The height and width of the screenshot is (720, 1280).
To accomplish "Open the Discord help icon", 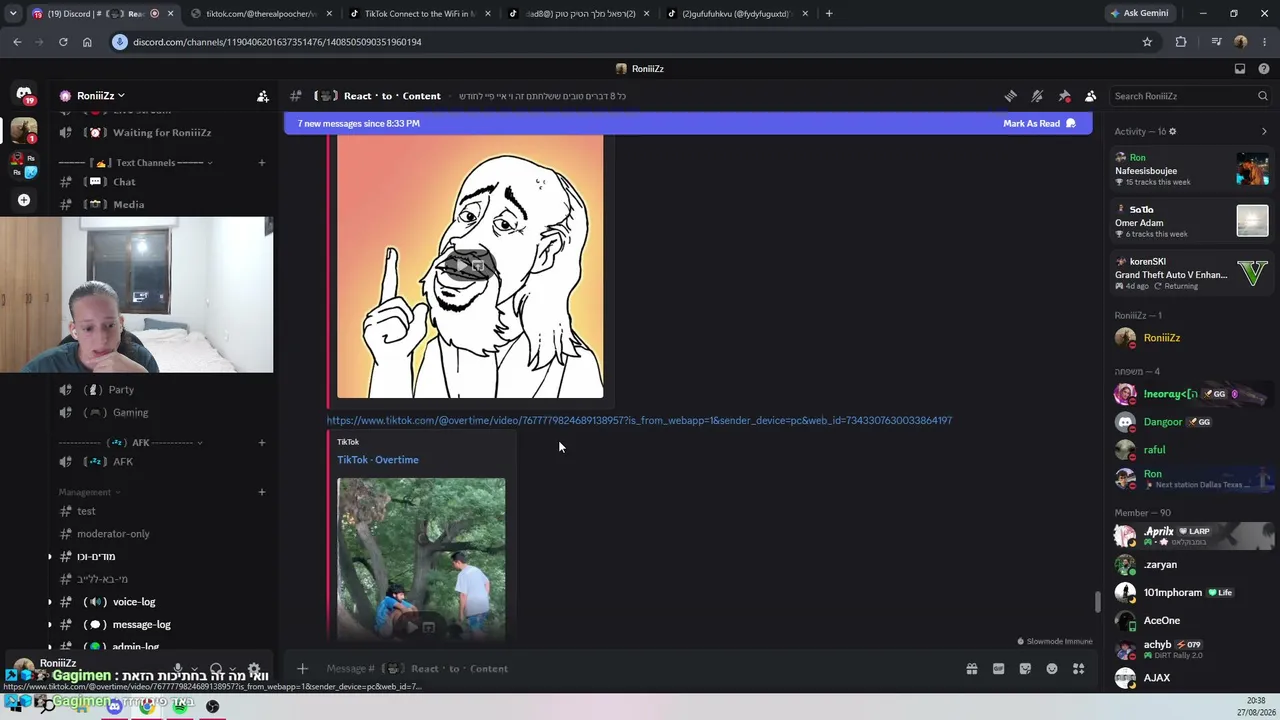I will (x=1264, y=69).
